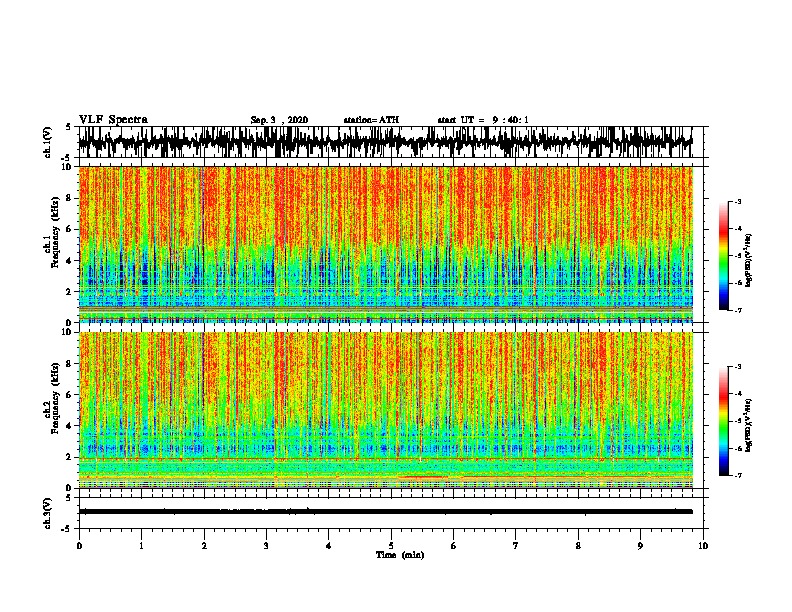Click the "station=ATH" header label
Image resolution: width=792 pixels, height=612 pixels.
[x=371, y=120]
